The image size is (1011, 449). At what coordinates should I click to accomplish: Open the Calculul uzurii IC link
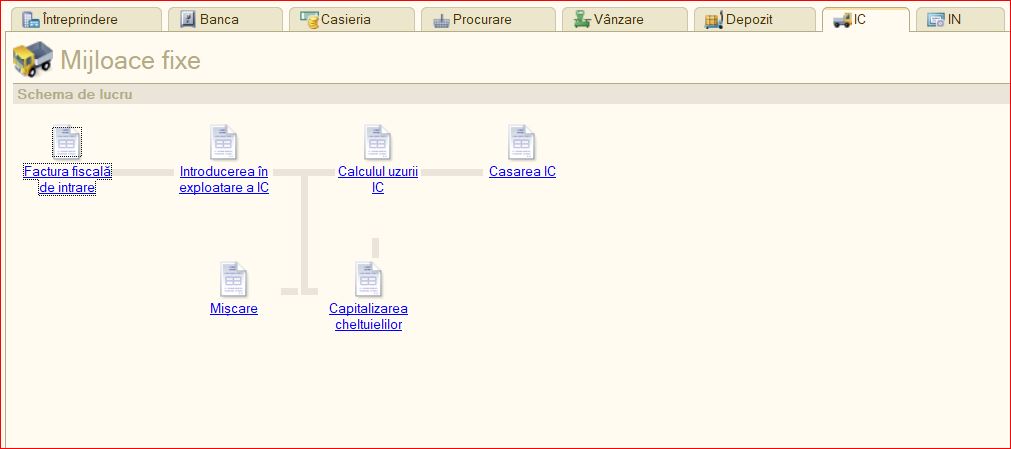pos(377,179)
